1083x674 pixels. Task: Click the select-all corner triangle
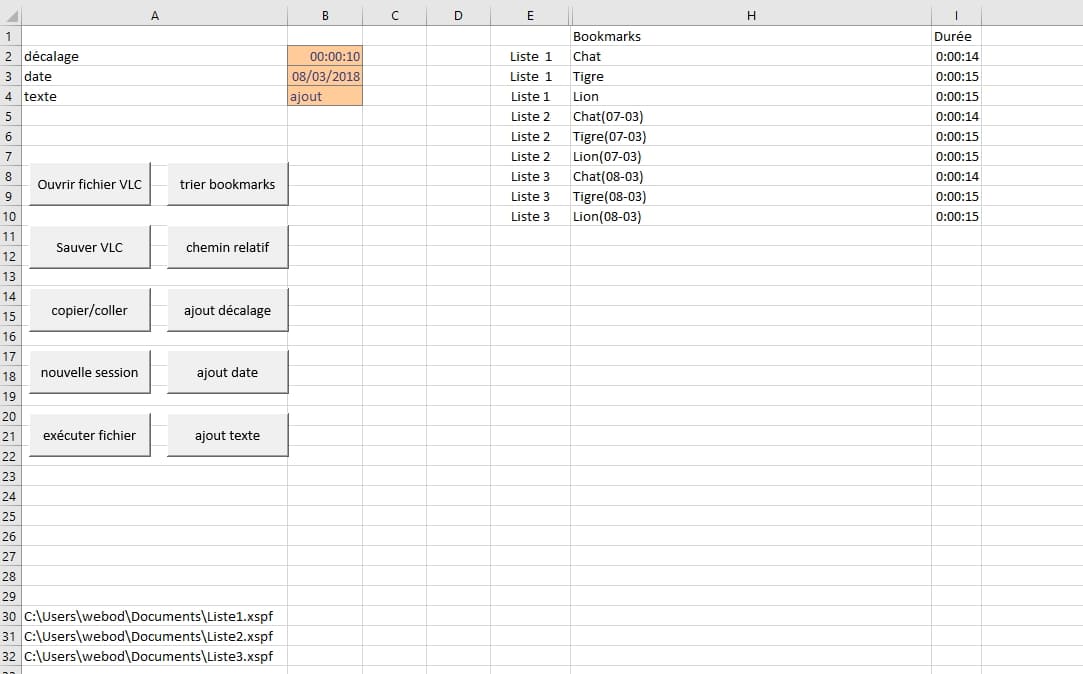click(x=10, y=16)
